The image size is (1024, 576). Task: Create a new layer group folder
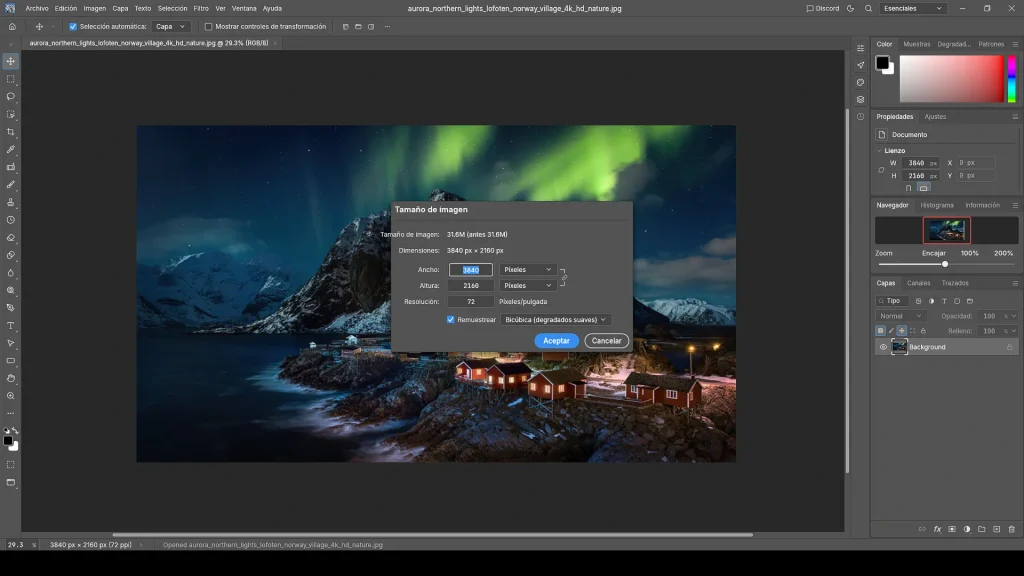[982, 530]
